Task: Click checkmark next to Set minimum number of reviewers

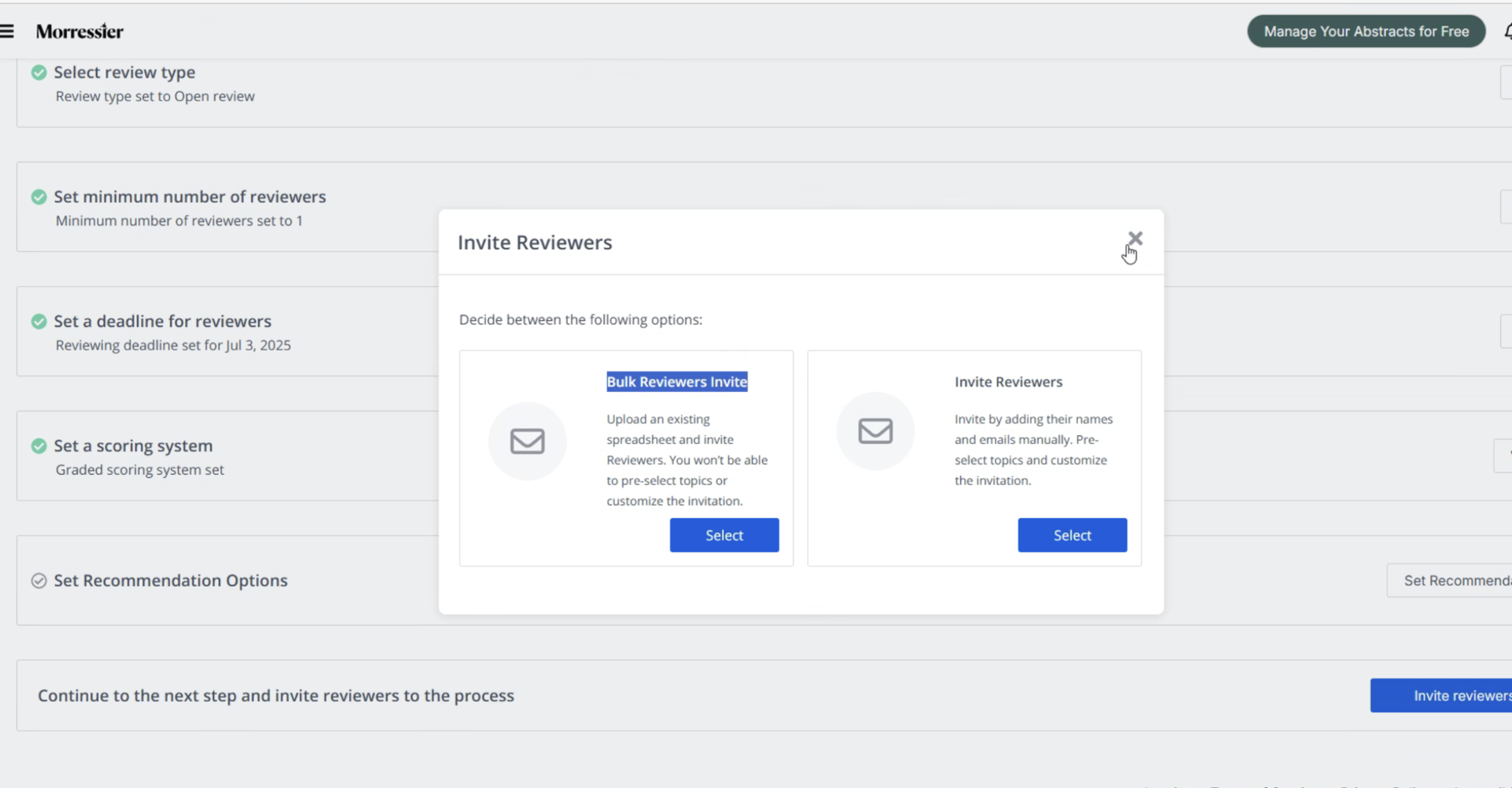Action: [39, 197]
